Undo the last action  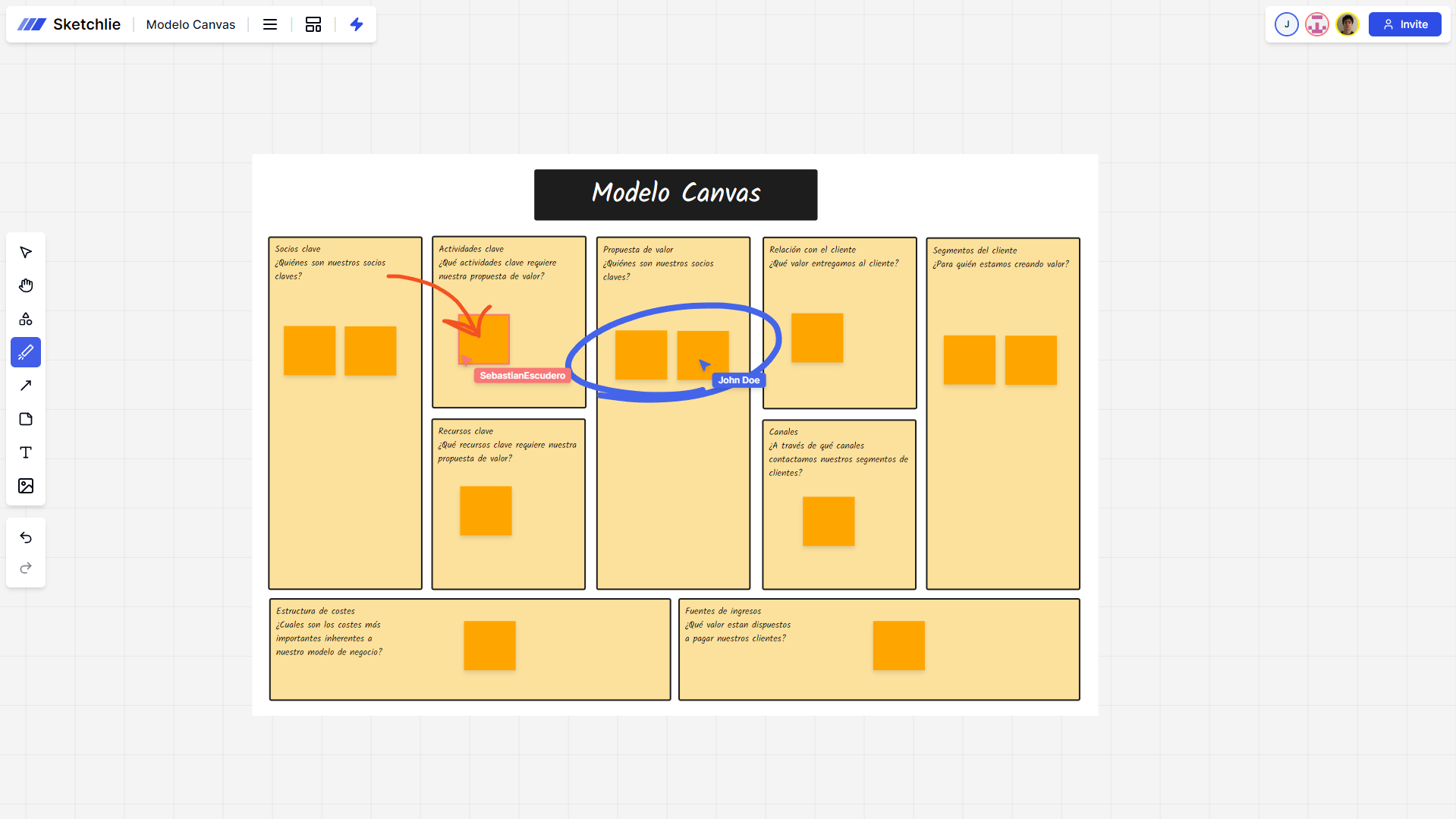tap(25, 537)
